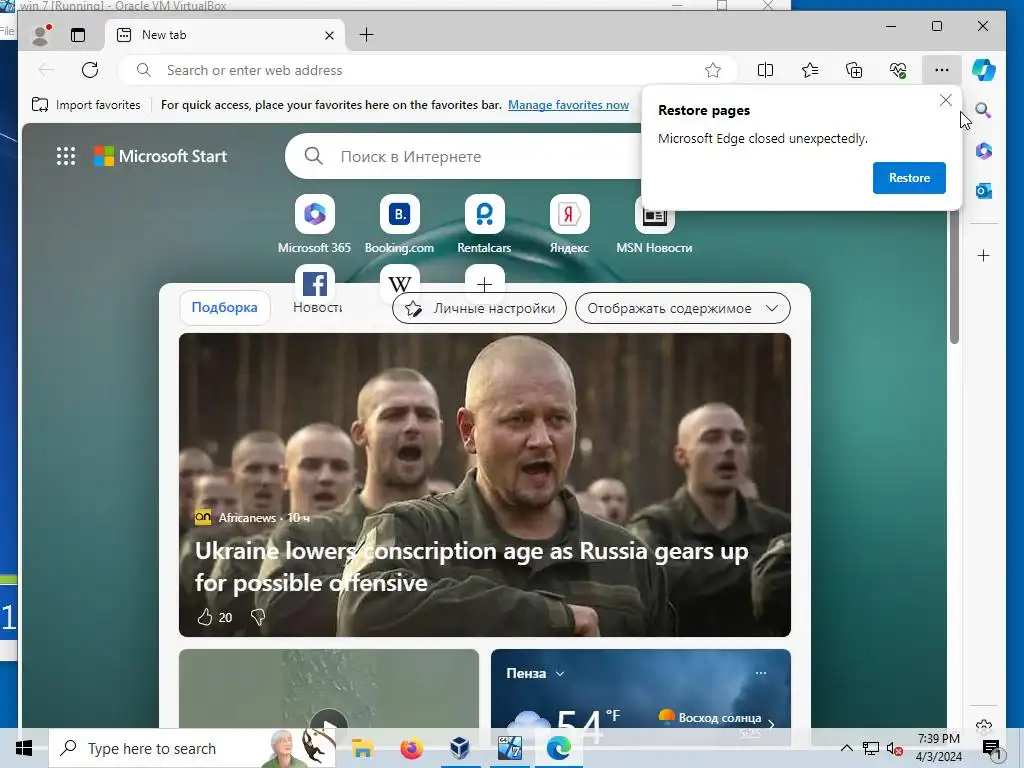This screenshot has width=1024, height=768.
Task: Show hidden tray icons
Action: coord(846,748)
